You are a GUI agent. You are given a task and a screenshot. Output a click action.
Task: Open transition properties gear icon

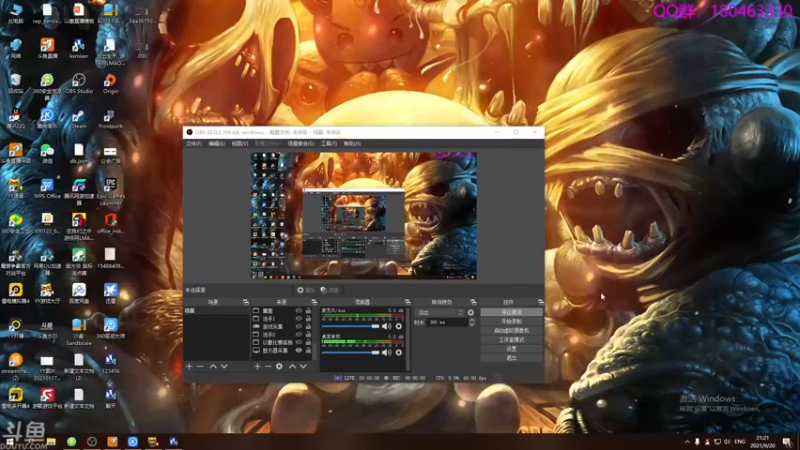click(x=470, y=312)
